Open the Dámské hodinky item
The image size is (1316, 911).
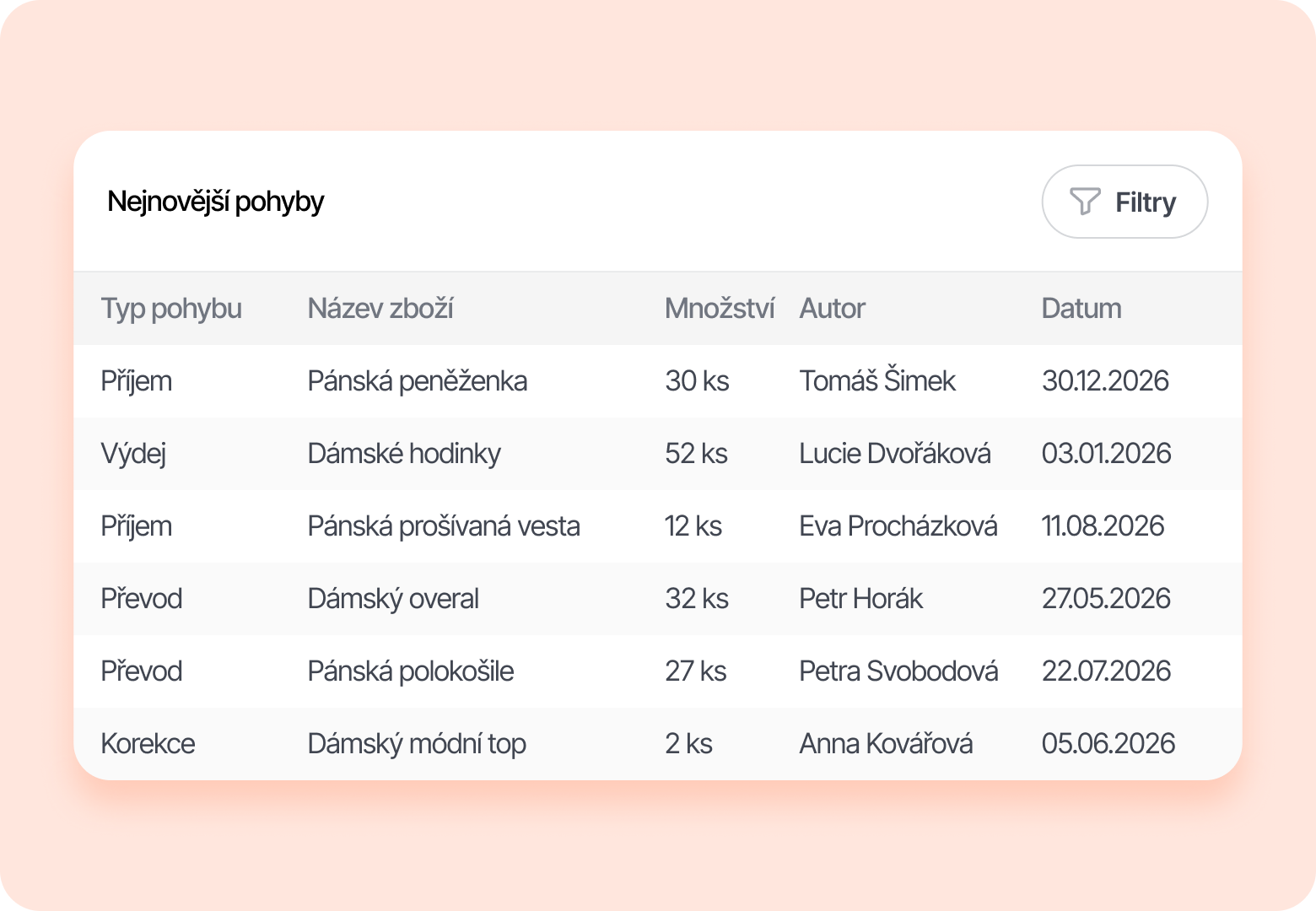(404, 454)
